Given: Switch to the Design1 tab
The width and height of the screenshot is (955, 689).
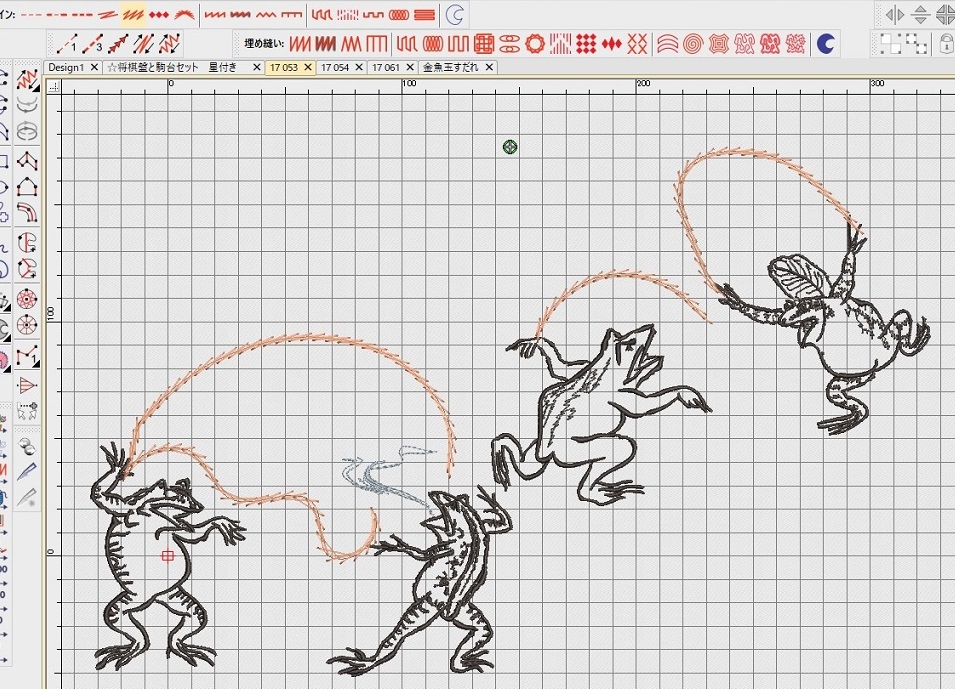Looking at the screenshot, I should pos(66,68).
